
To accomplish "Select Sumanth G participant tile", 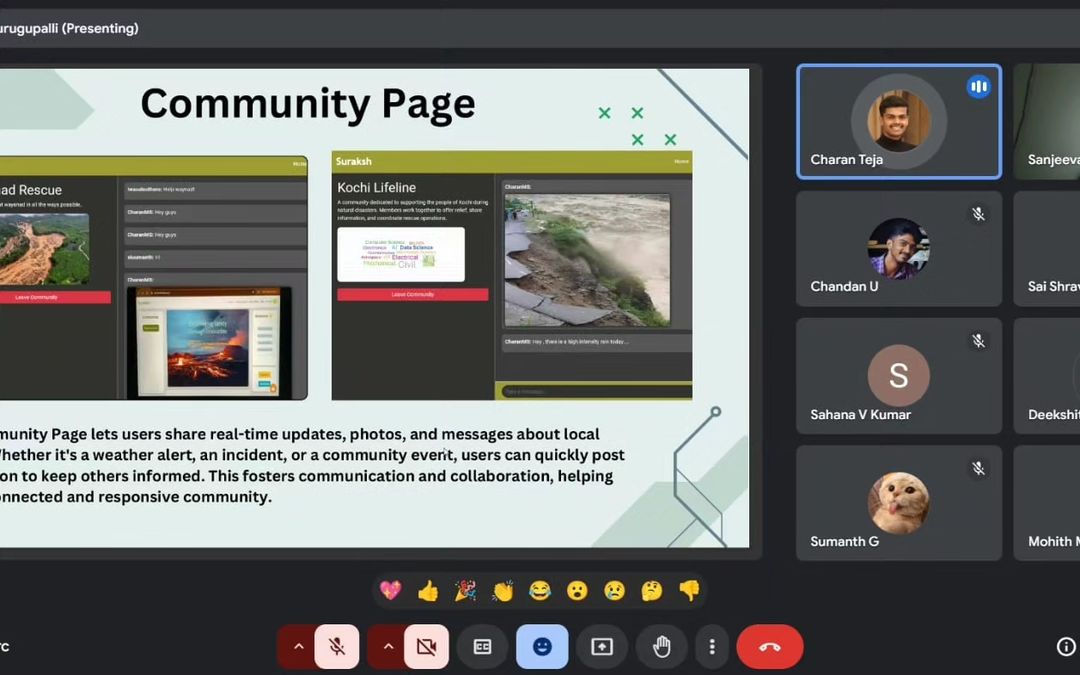I will point(899,503).
